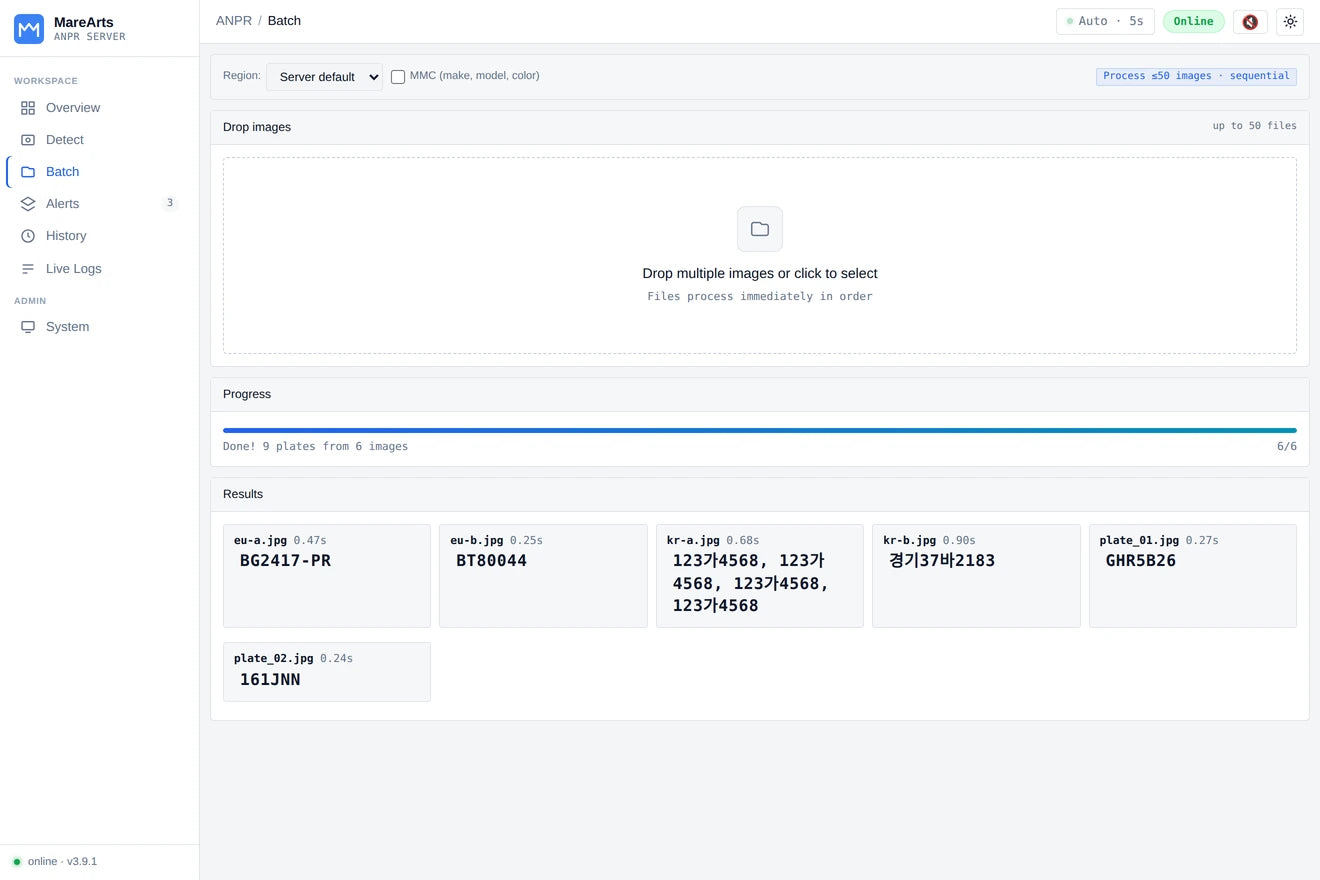The image size is (1320, 880).
Task: Click the "up to 50 files" note
Action: (x=1254, y=126)
